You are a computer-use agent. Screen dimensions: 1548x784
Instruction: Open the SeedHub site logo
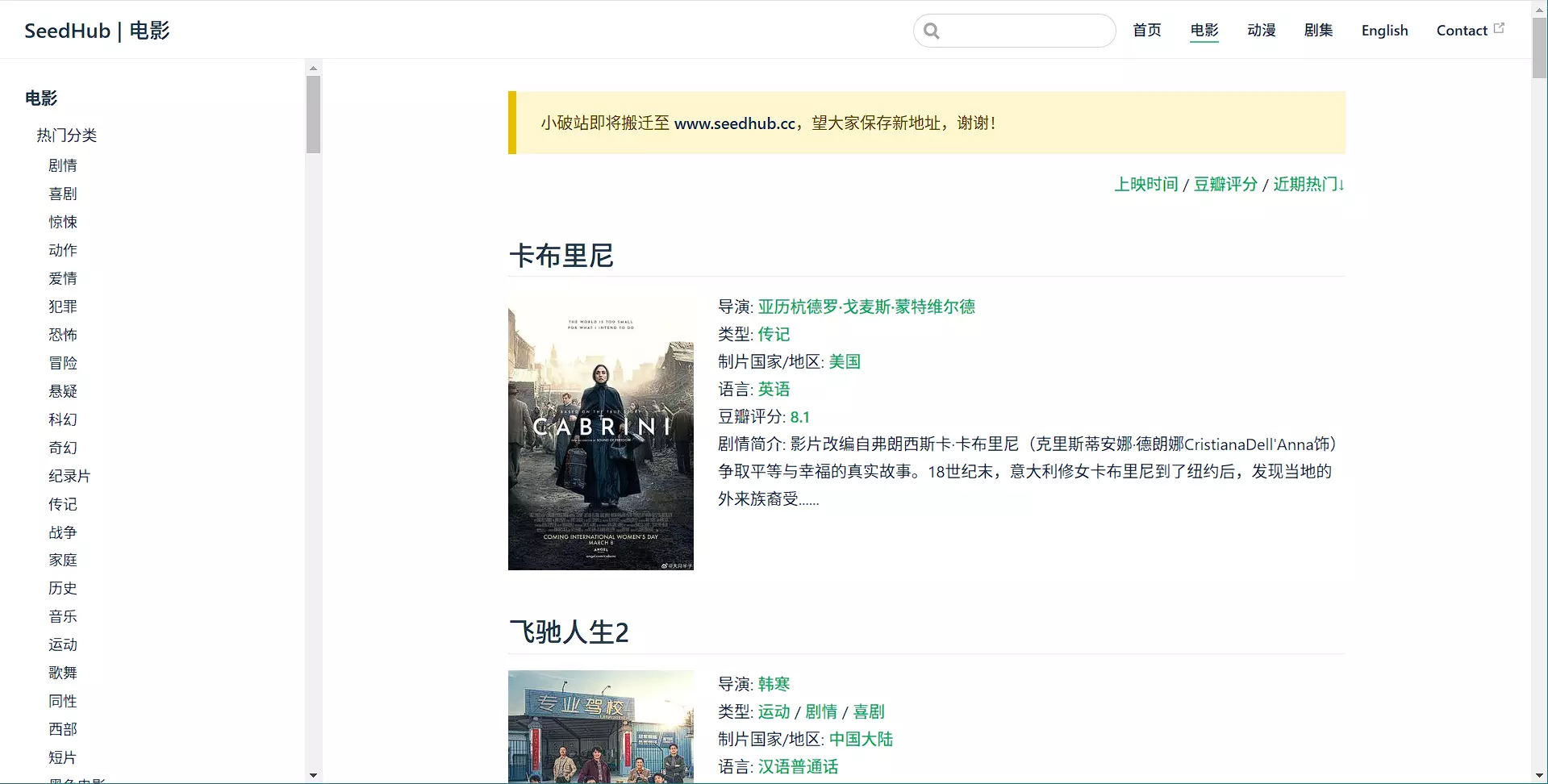coord(97,31)
